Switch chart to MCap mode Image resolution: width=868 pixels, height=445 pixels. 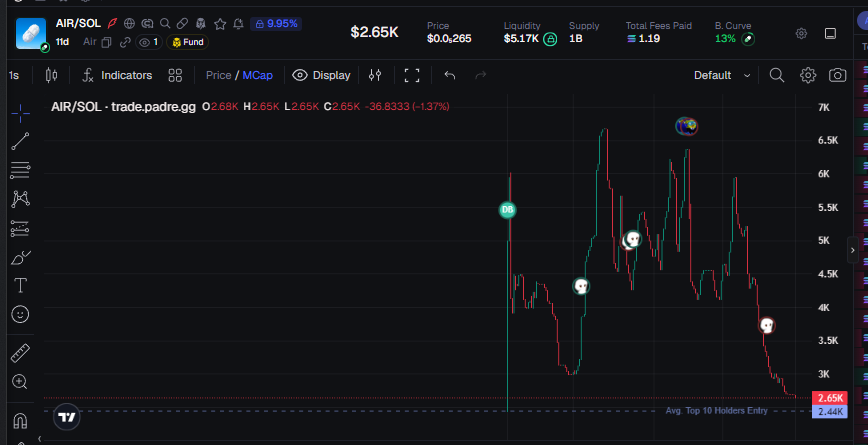257,75
